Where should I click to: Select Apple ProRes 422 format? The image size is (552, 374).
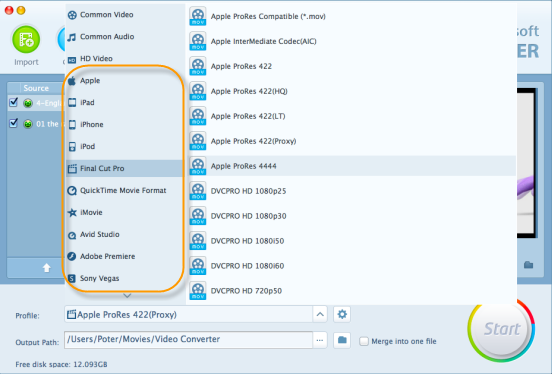pos(352,66)
